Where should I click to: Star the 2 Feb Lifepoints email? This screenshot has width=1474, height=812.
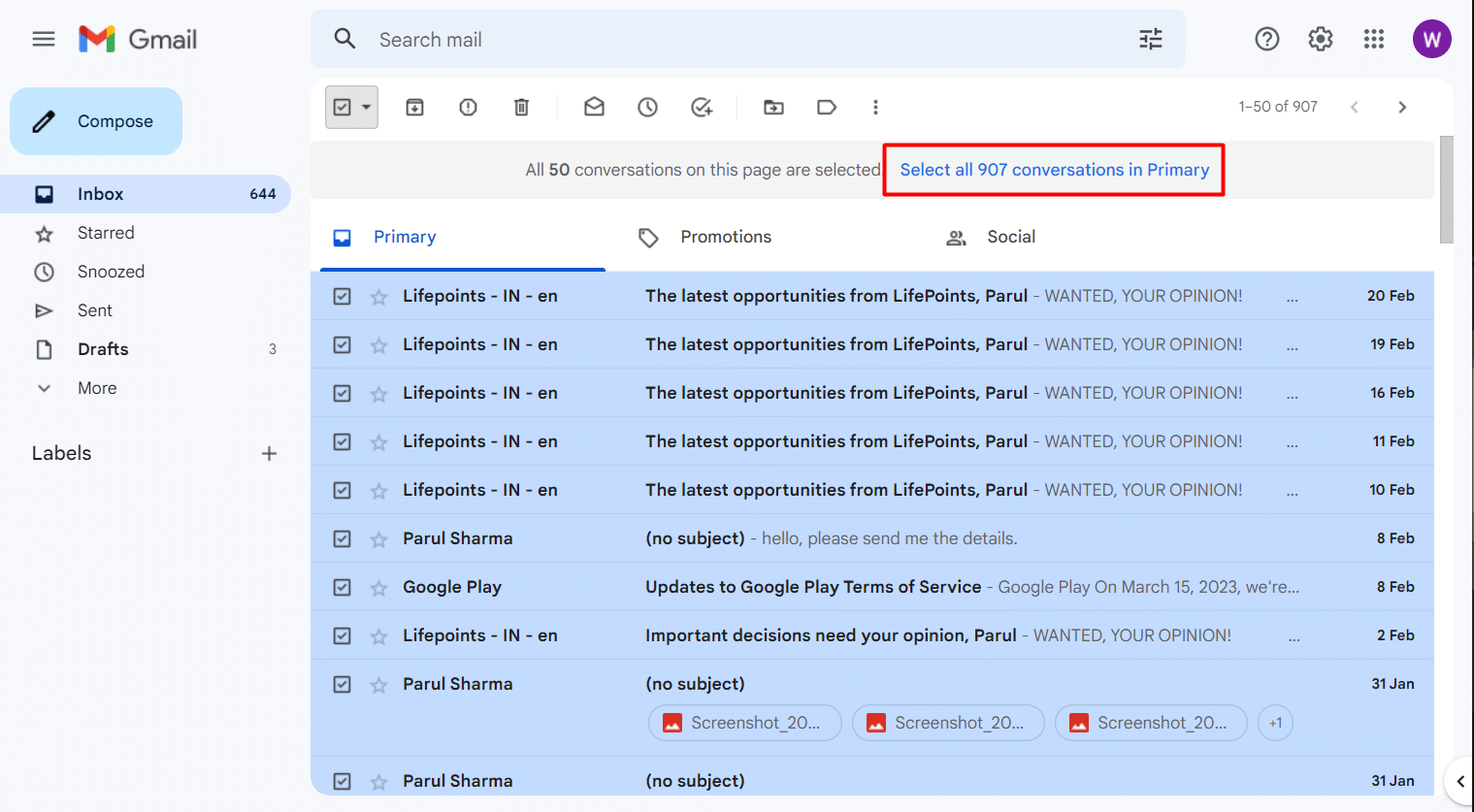(378, 636)
